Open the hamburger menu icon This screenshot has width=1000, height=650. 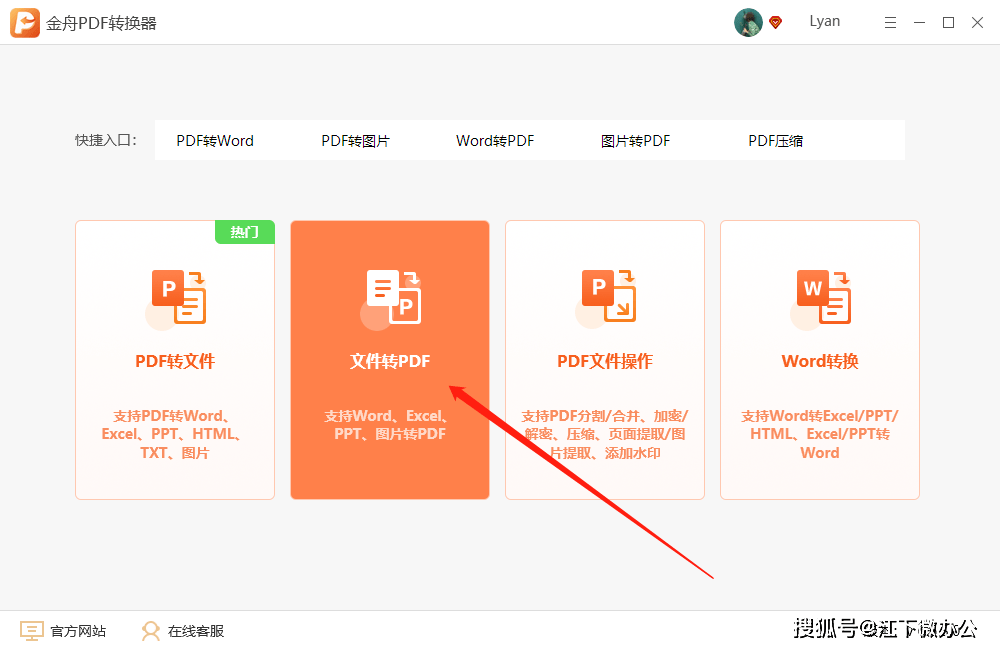click(890, 21)
